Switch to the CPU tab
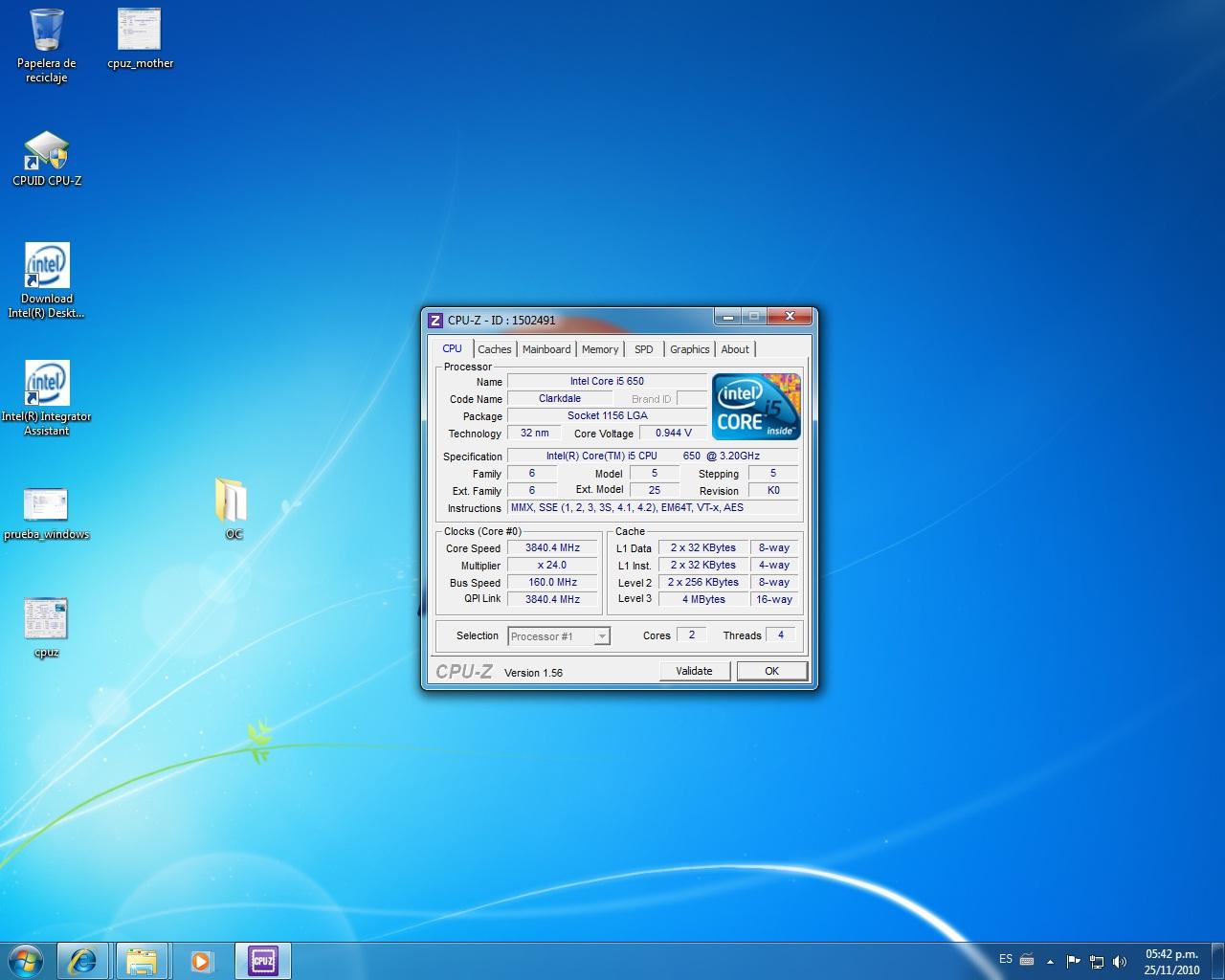Image resolution: width=1225 pixels, height=980 pixels. click(x=452, y=349)
